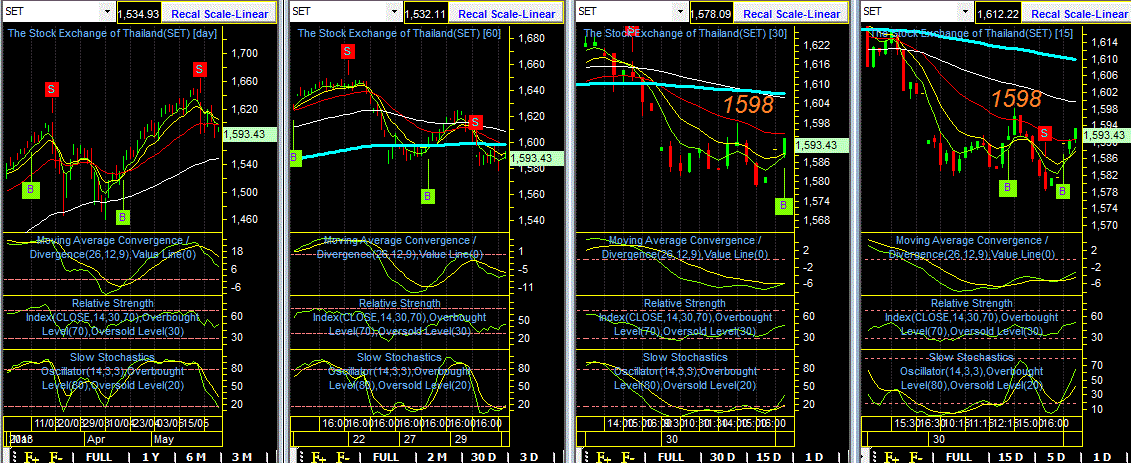Select FULL range on the 30-minute chart

click(671, 457)
